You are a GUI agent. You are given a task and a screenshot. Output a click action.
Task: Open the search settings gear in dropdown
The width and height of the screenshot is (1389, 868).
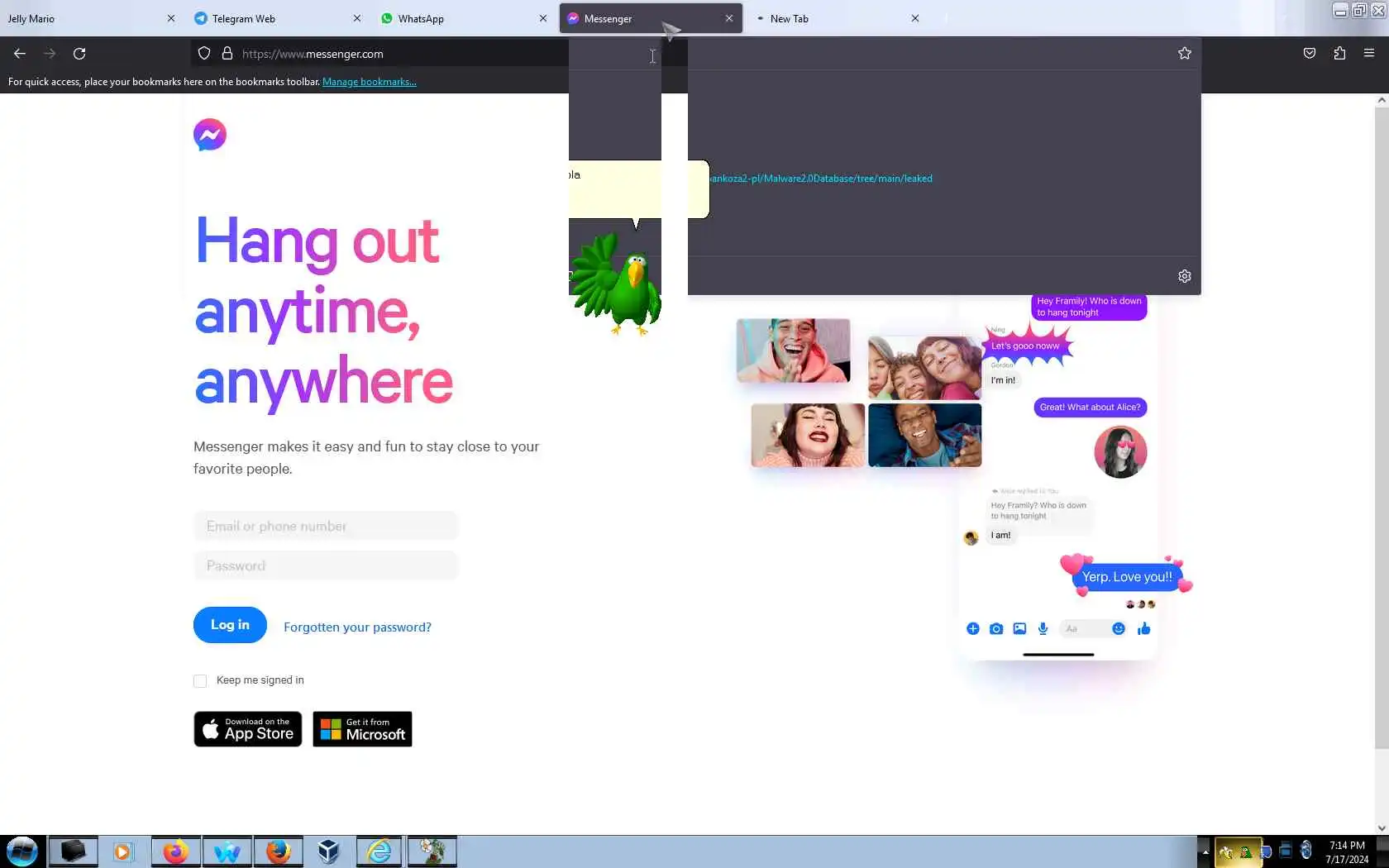(x=1185, y=276)
